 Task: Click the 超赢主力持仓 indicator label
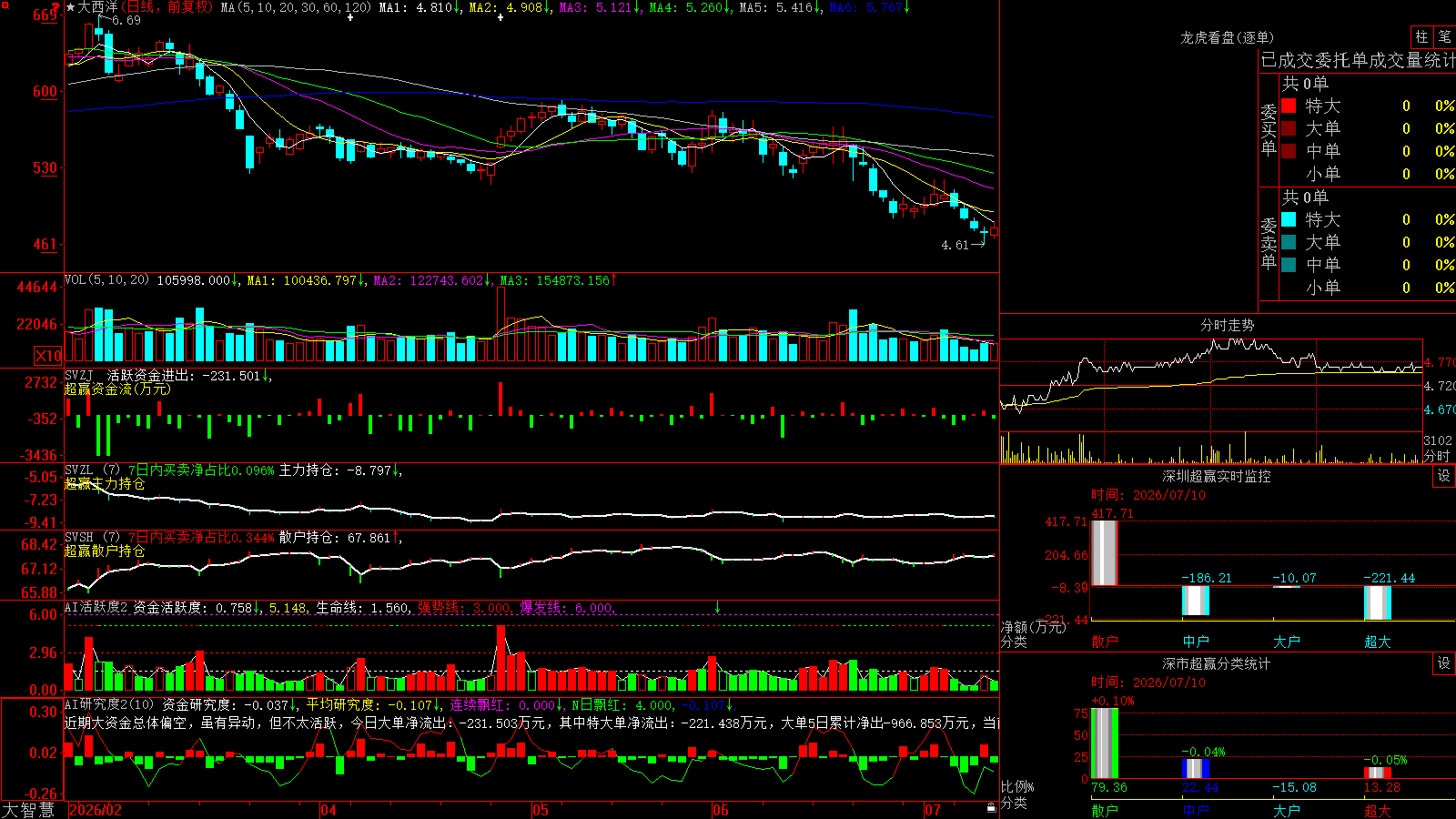[105, 484]
